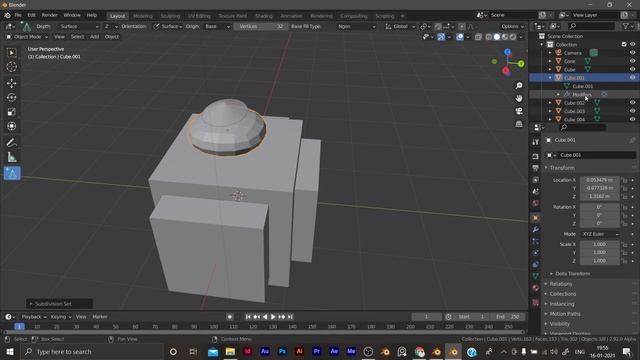
Task: Open the Render menu
Action: pyautogui.click(x=49, y=15)
